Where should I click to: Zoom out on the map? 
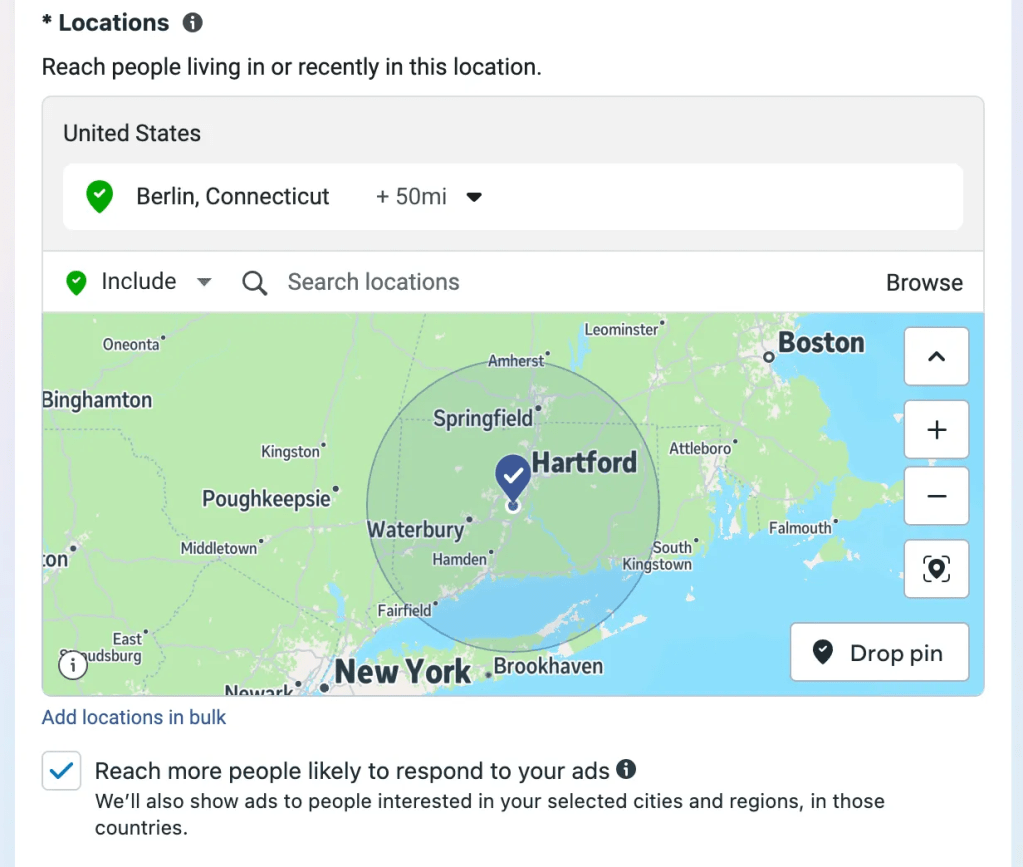point(936,496)
